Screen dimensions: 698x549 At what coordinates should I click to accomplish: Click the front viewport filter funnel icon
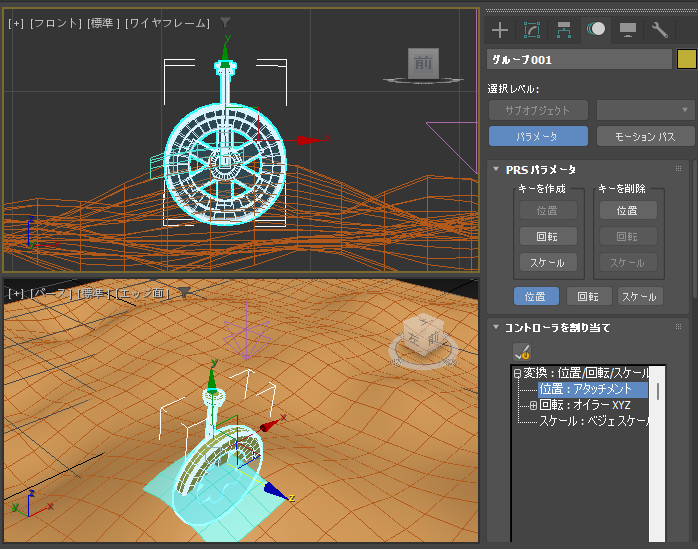click(x=226, y=22)
